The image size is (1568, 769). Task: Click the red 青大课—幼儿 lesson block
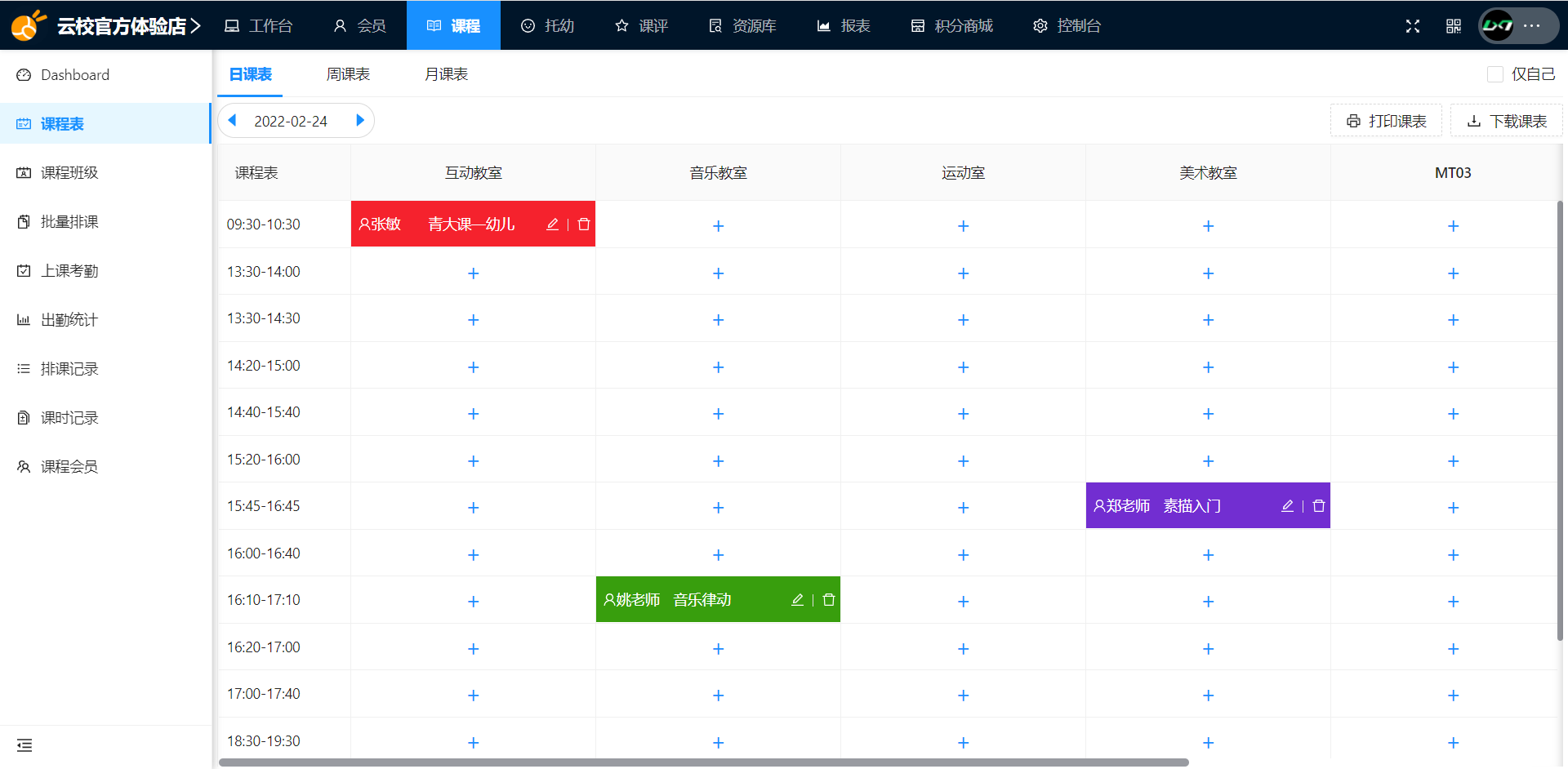coord(473,224)
